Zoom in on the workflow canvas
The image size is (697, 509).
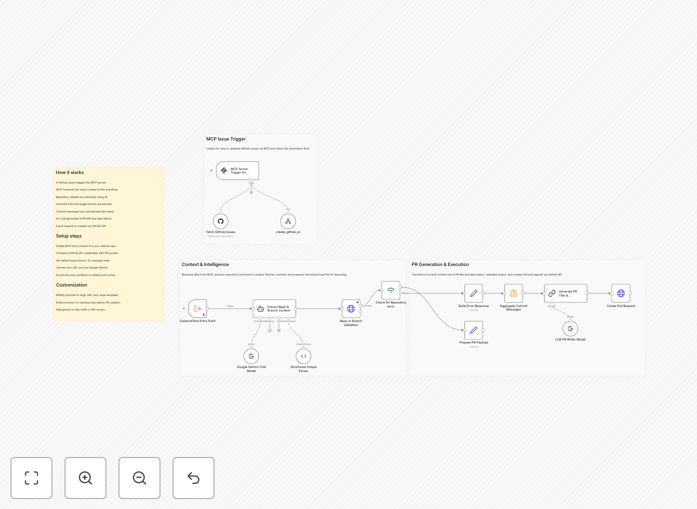pos(85,478)
